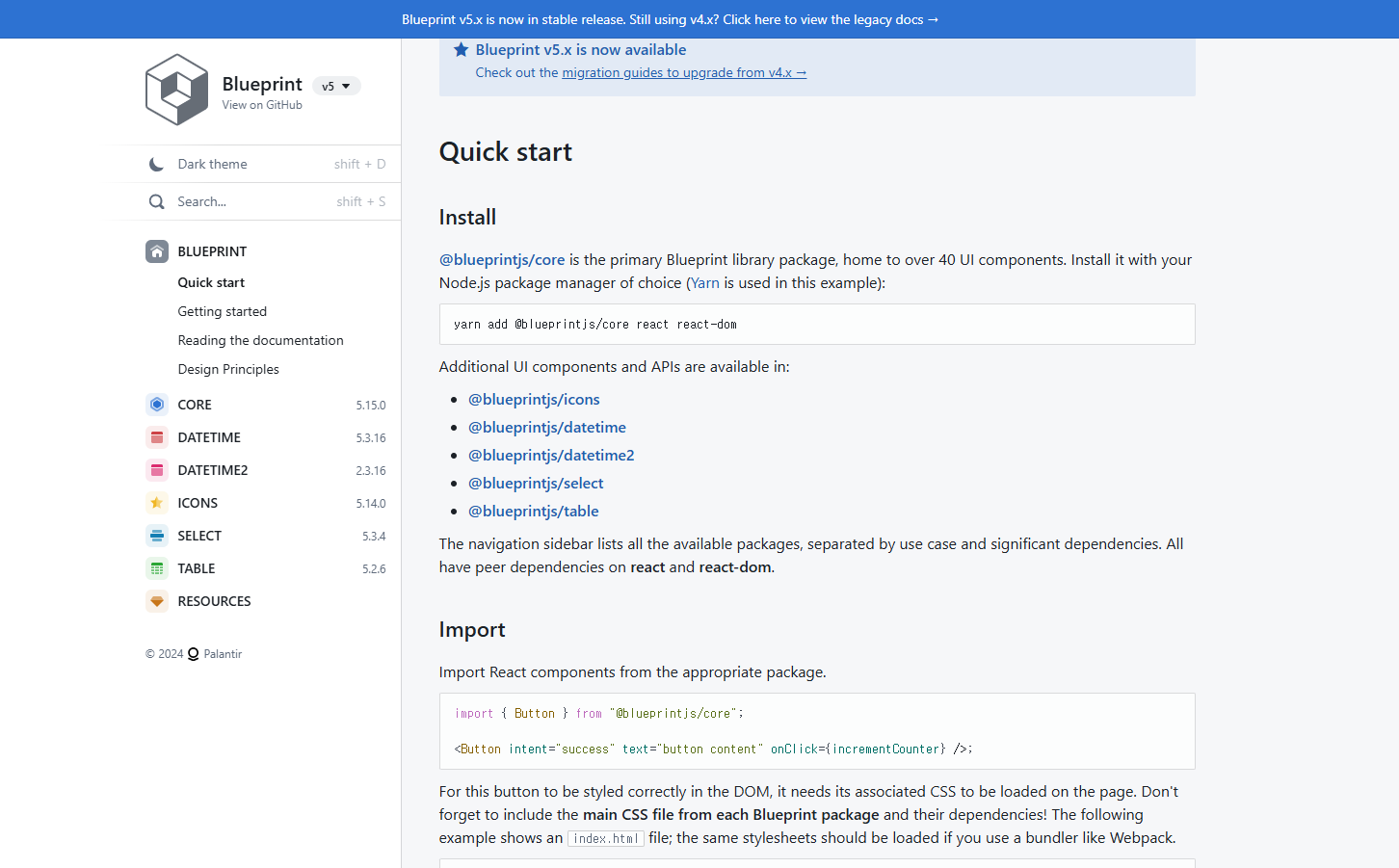1399x868 pixels.
Task: Open the Search... field
Action: point(267,201)
